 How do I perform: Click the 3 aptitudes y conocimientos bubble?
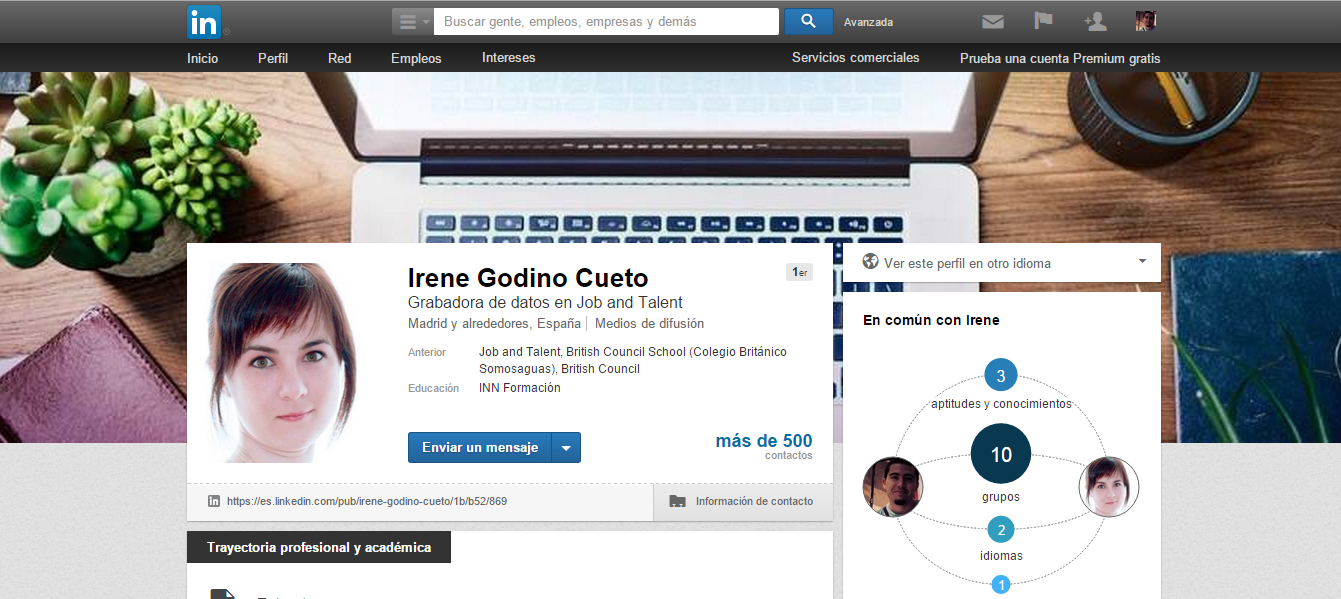[1000, 376]
